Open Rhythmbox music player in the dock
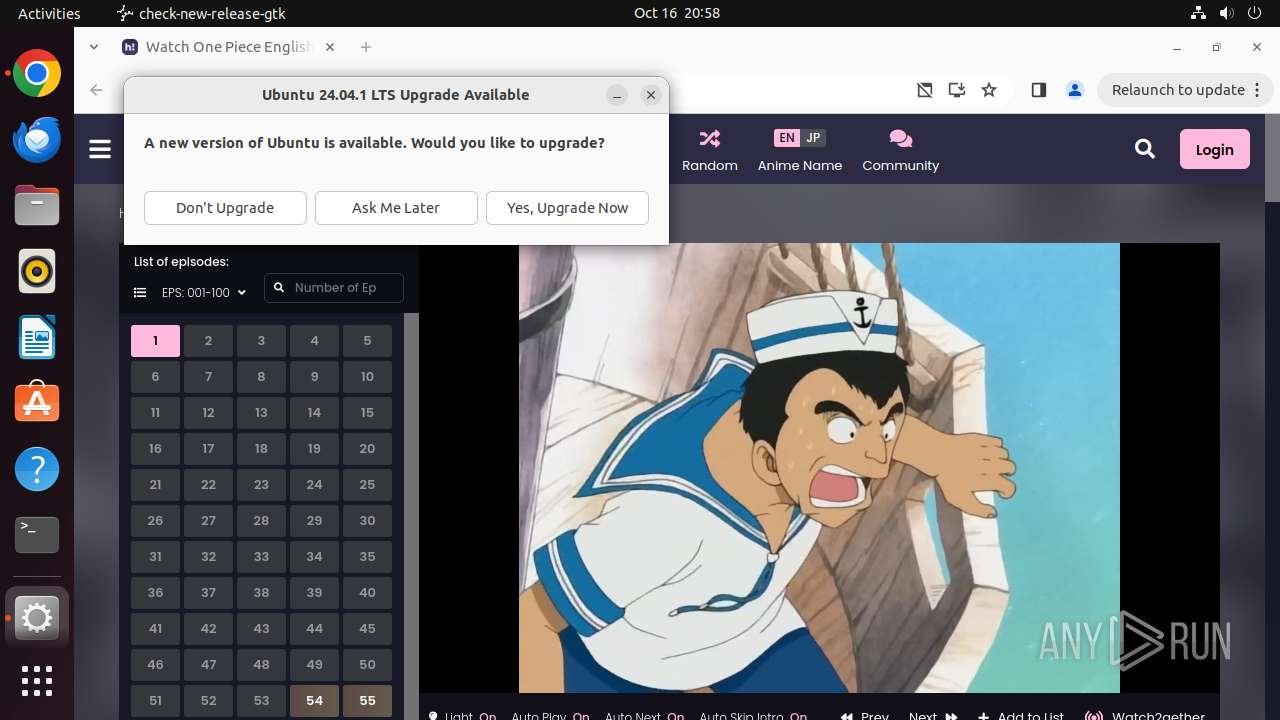Image resolution: width=1280 pixels, height=720 pixels. click(x=37, y=271)
